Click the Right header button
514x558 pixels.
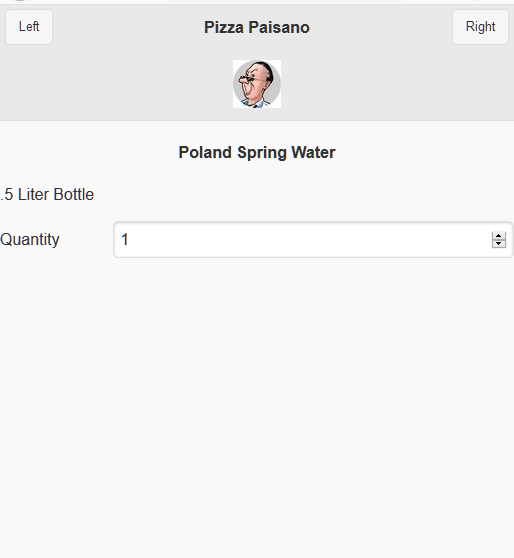(x=480, y=27)
